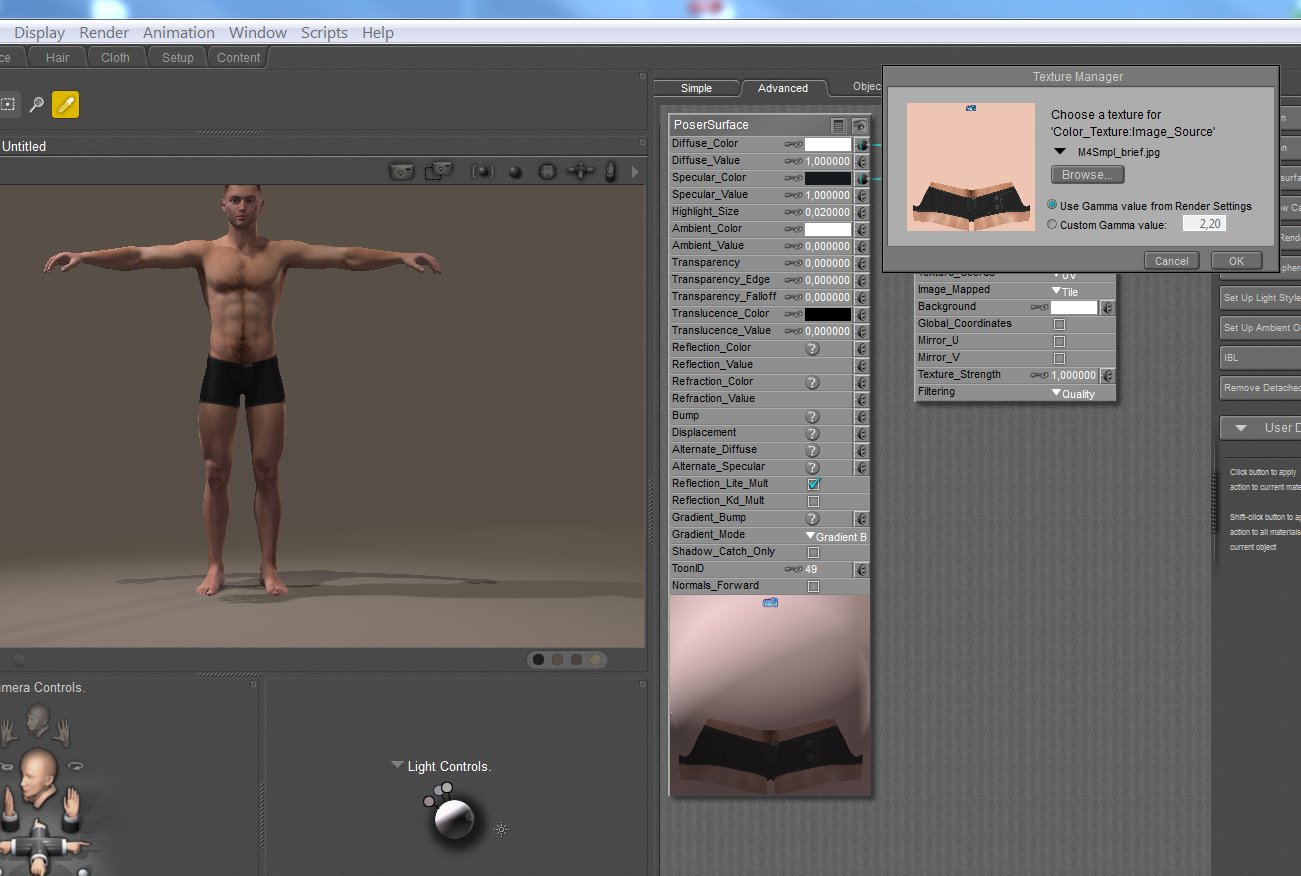Click the Browse... button in Texture Manager

pyautogui.click(x=1087, y=175)
